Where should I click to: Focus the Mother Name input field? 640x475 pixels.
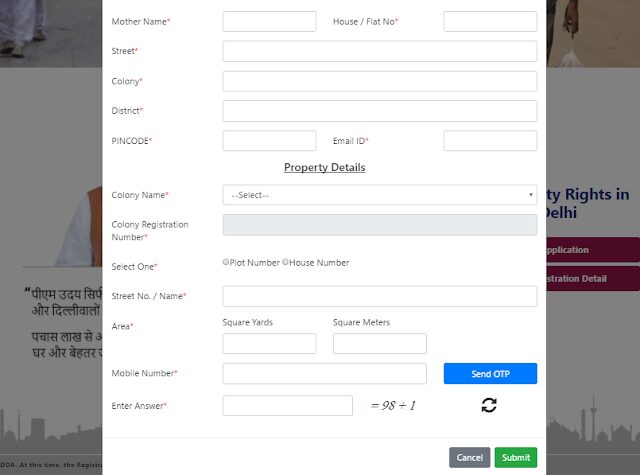point(269,21)
